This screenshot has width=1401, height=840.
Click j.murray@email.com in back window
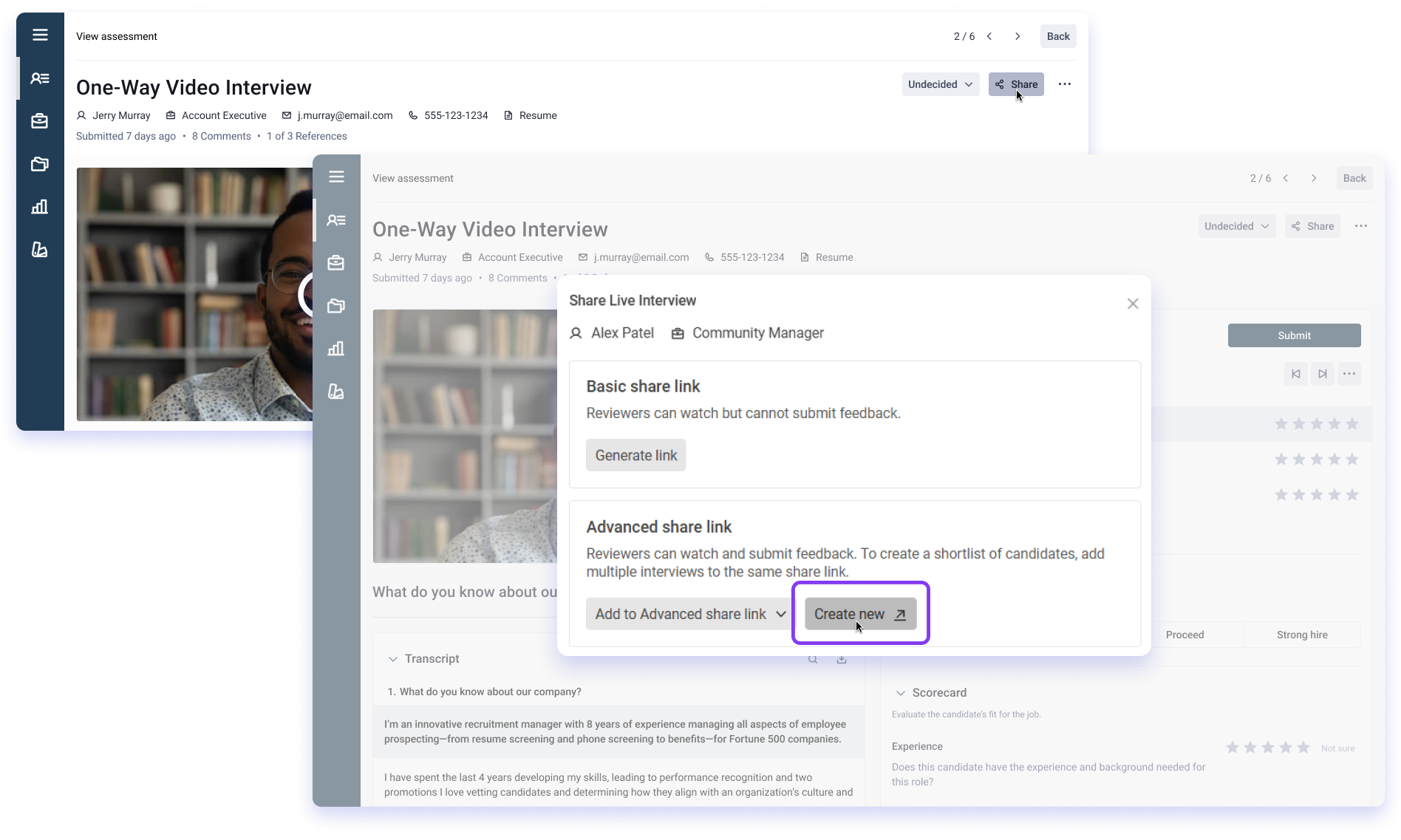click(x=338, y=115)
